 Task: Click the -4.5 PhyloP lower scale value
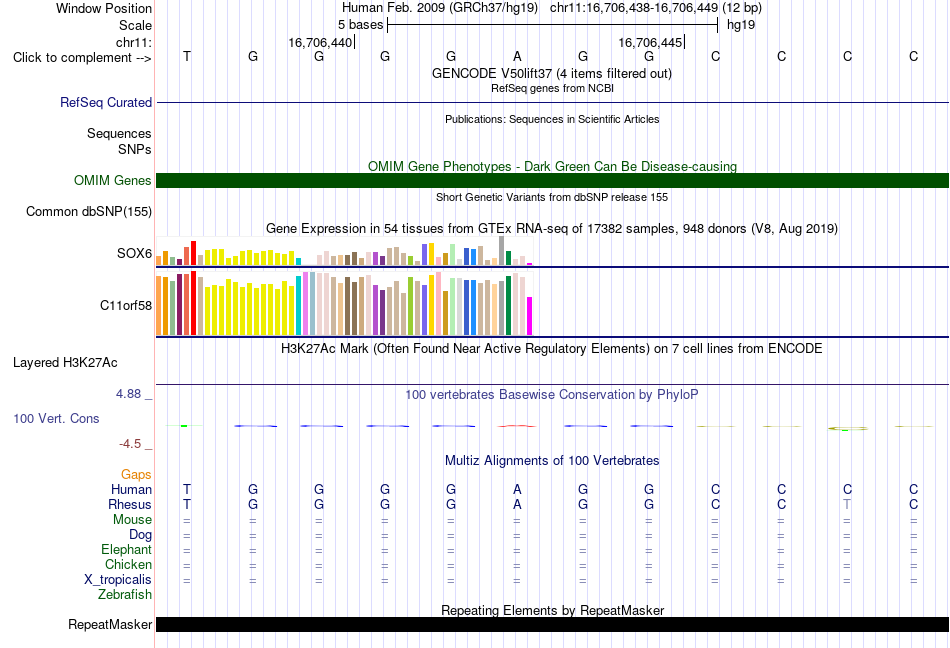[130, 444]
